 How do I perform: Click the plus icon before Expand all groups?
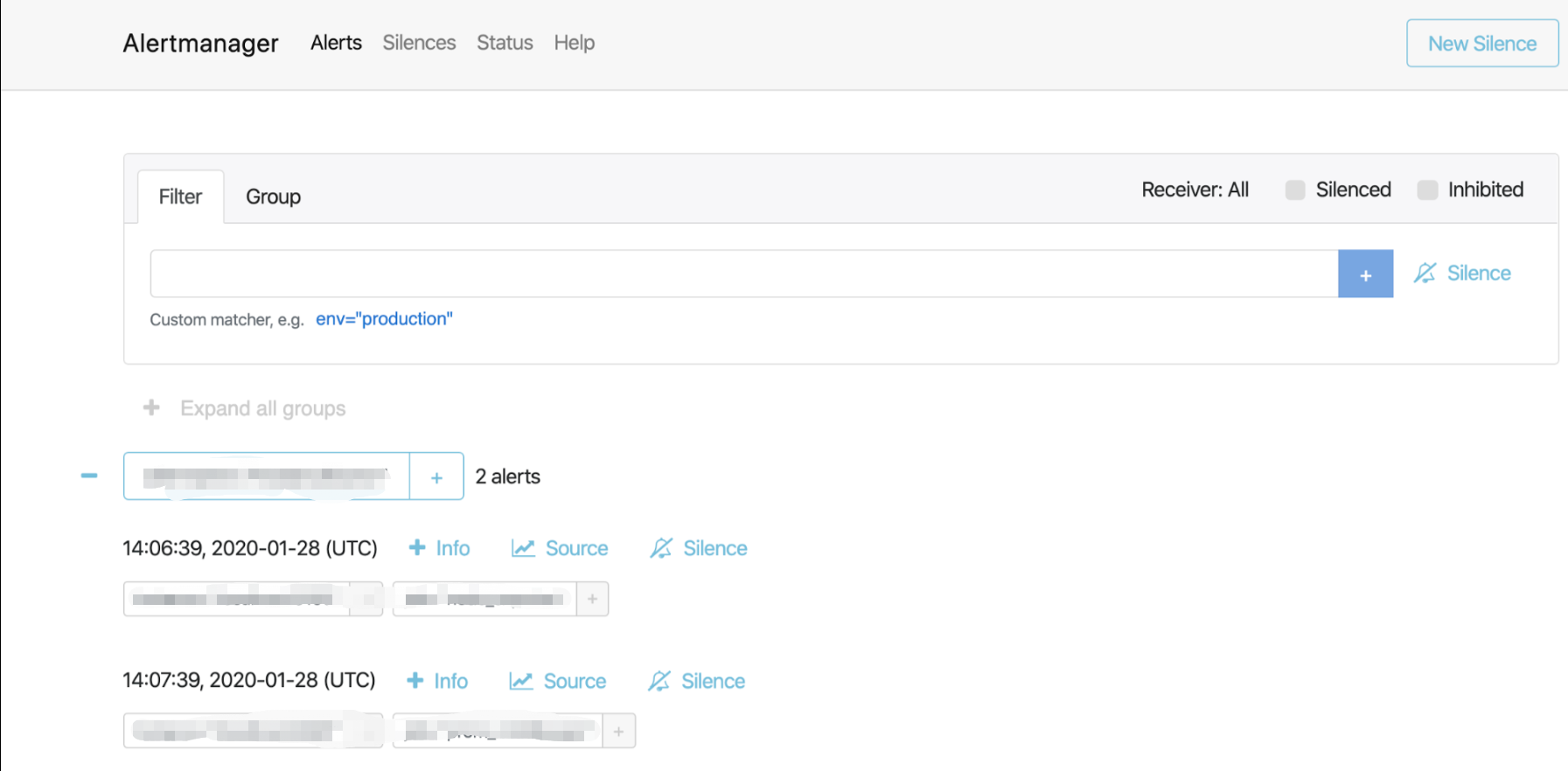click(151, 407)
